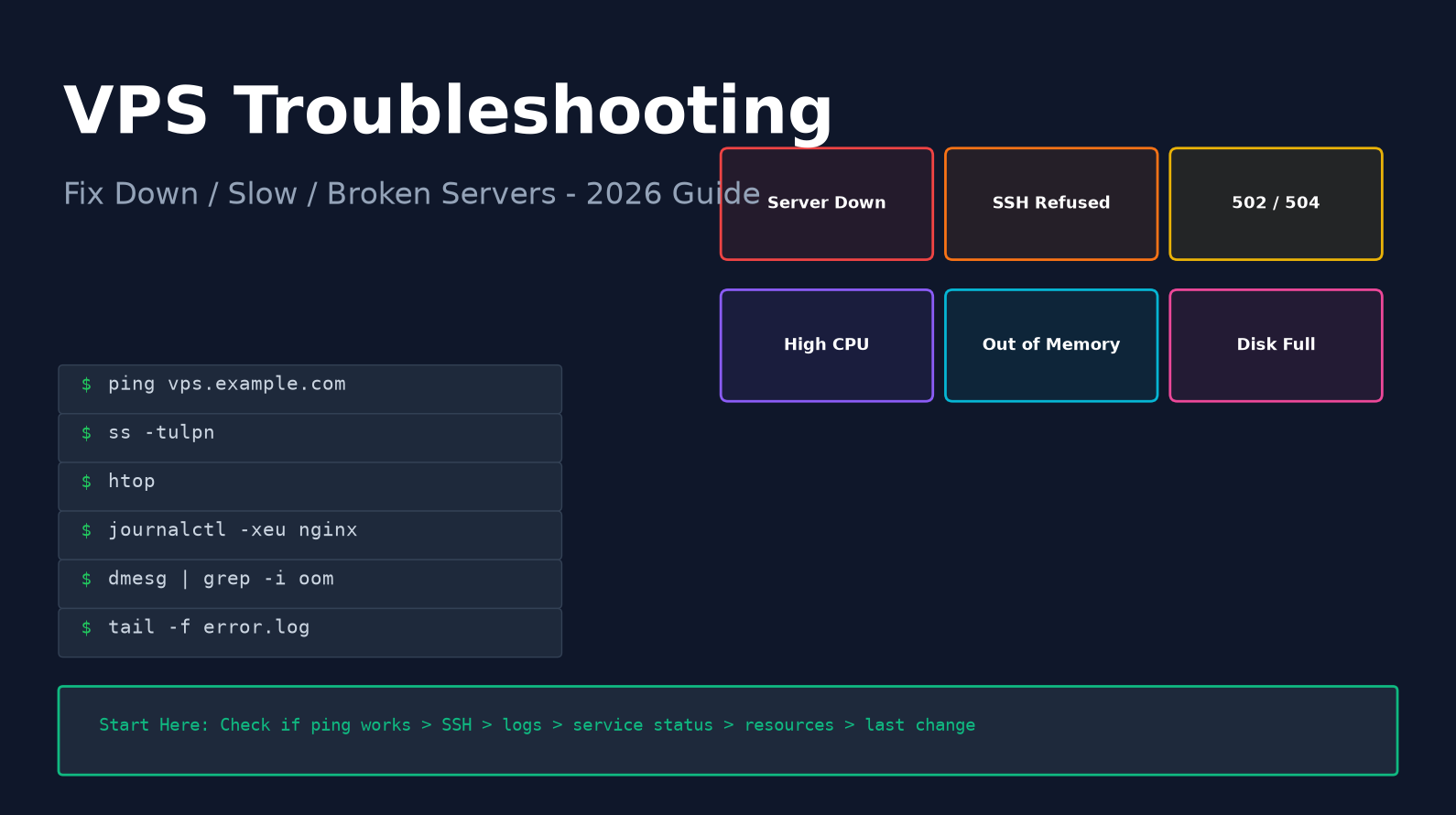1456x815 pixels.
Task: Click the htop command row
Action: pyautogui.click(x=310, y=486)
